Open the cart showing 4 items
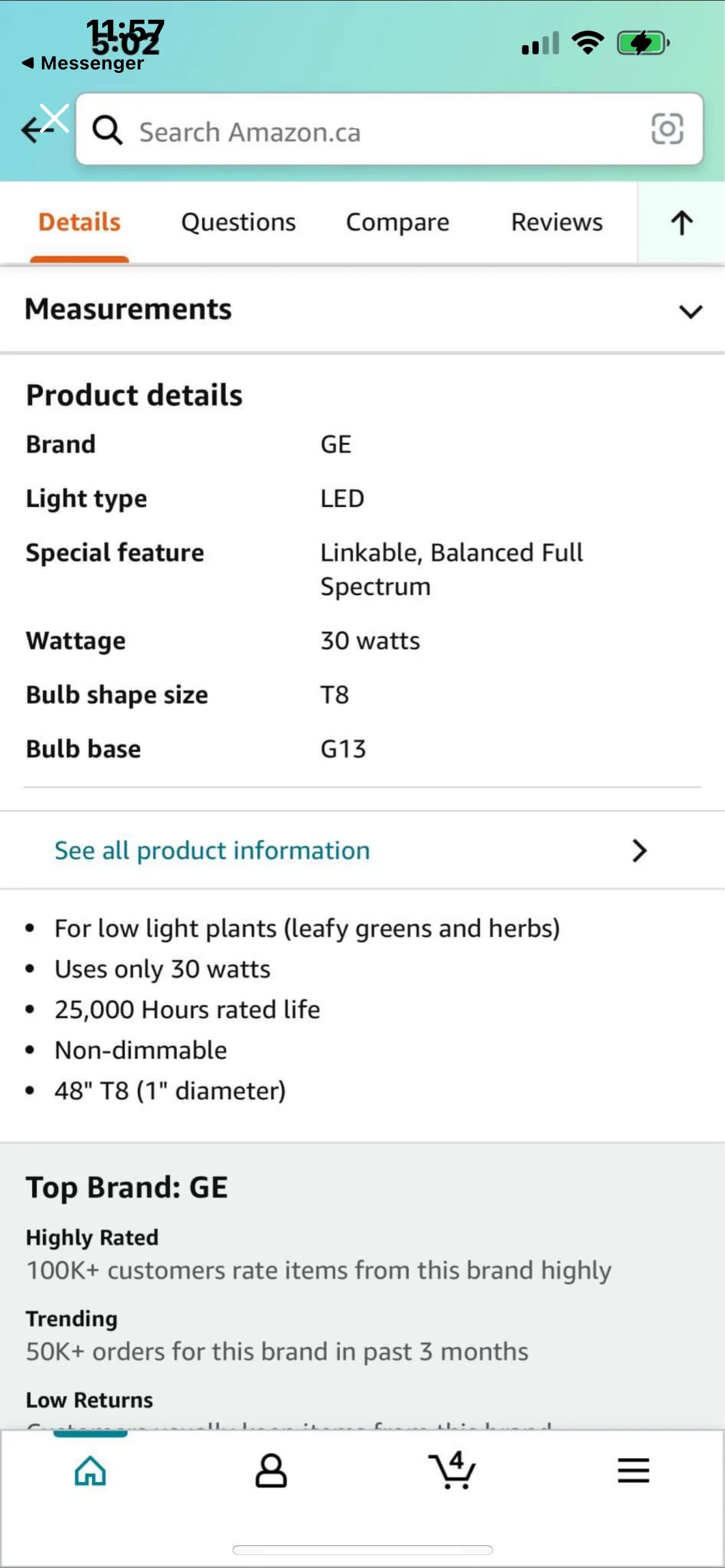The height and width of the screenshot is (1568, 725). coord(453,1471)
